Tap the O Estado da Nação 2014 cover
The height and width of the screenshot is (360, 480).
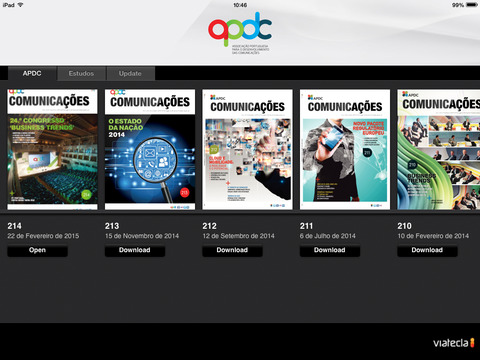click(x=150, y=149)
